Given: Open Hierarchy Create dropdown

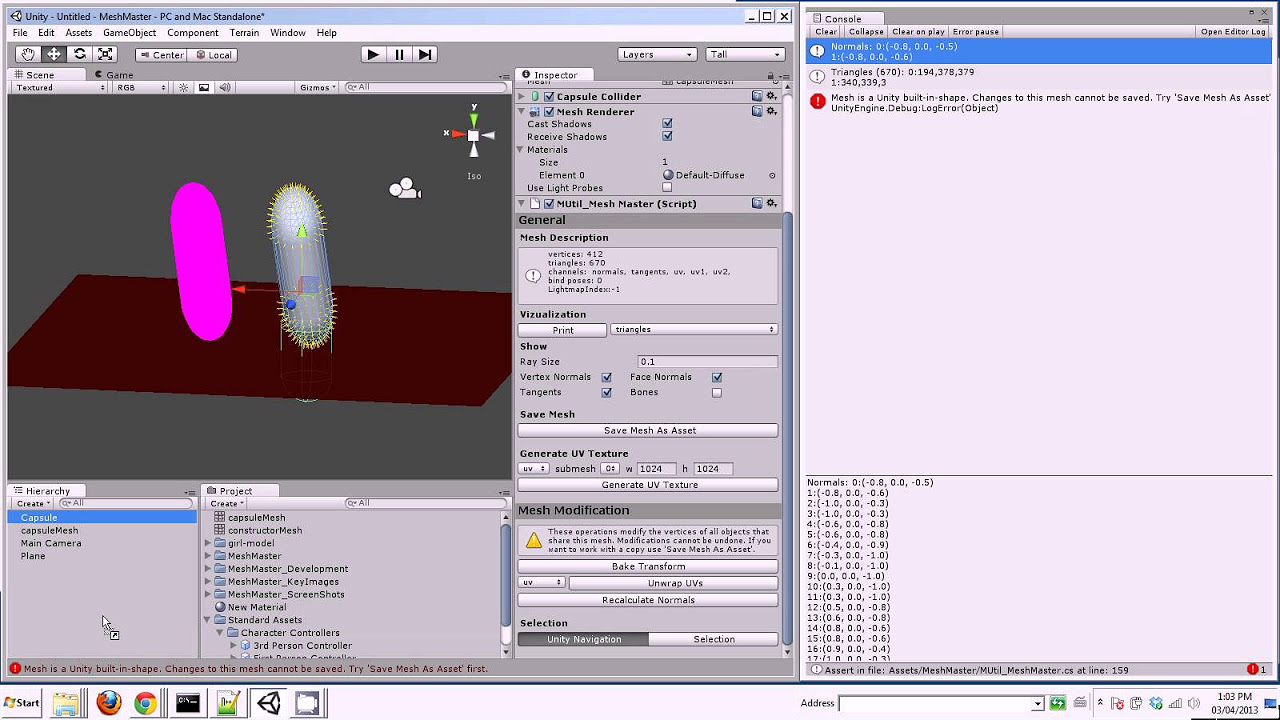Looking at the screenshot, I should 31,504.
